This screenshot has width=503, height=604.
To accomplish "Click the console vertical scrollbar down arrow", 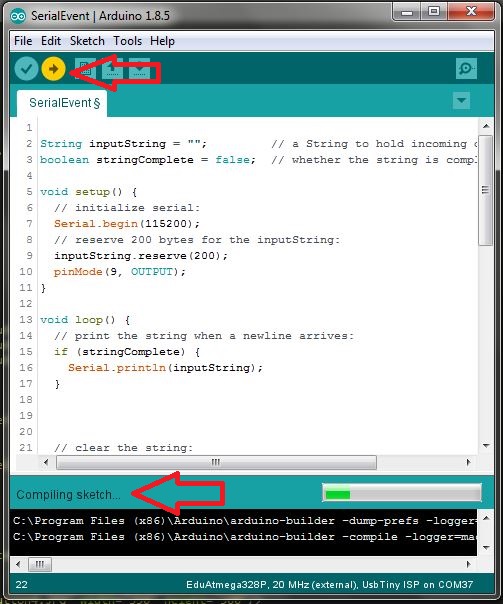I will point(486,547).
